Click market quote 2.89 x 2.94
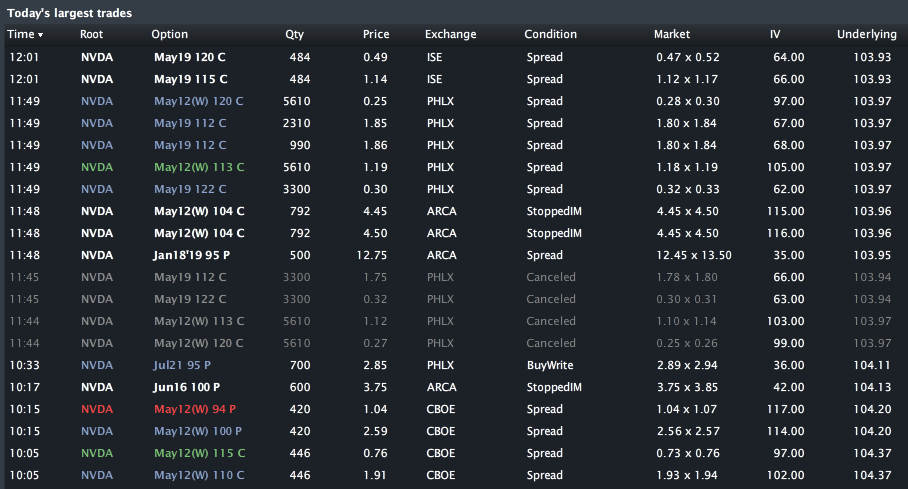 (x=687, y=366)
